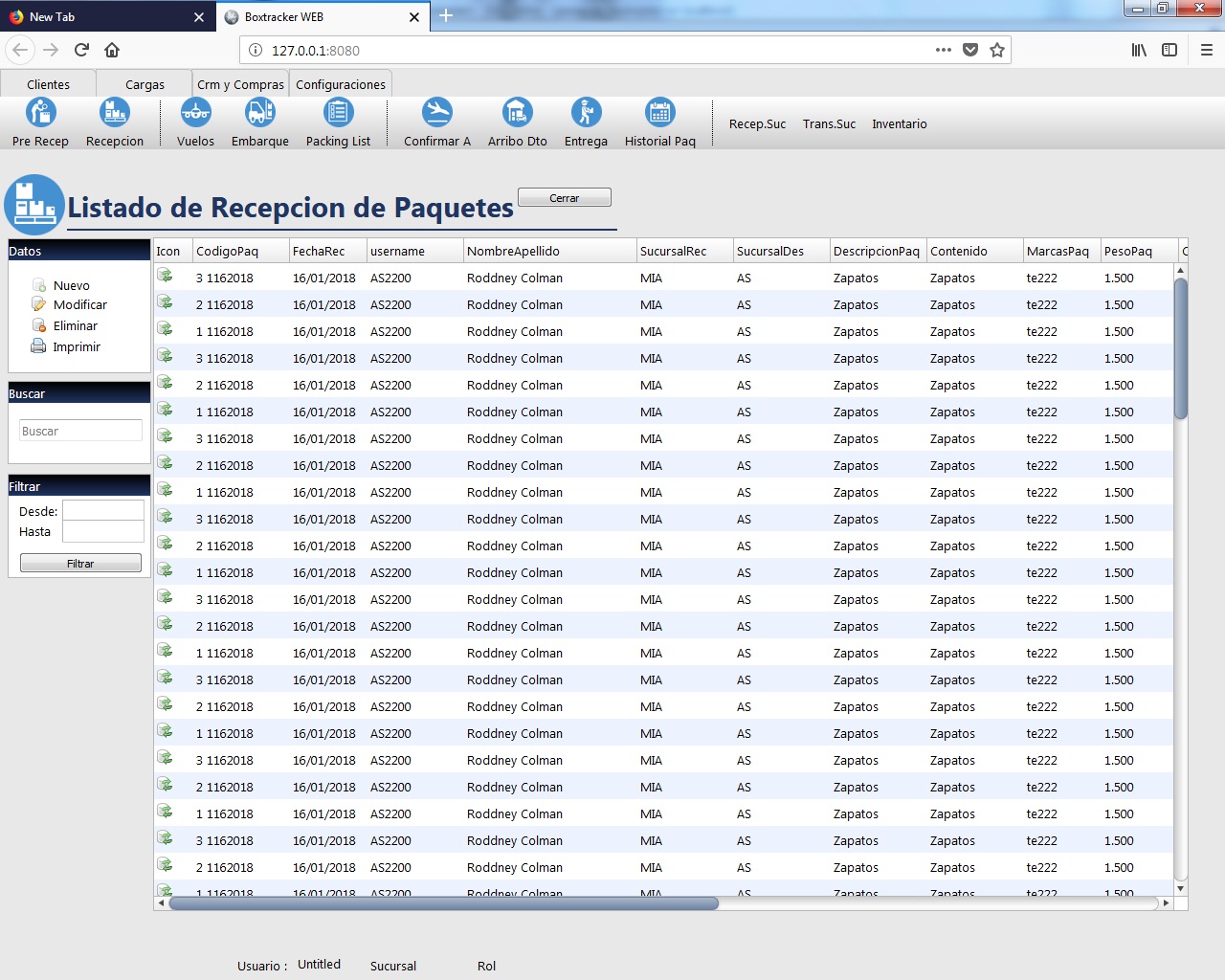Click the Recepcion boxes icon
Viewport: 1225px width, 980px height.
pyautogui.click(x=115, y=113)
